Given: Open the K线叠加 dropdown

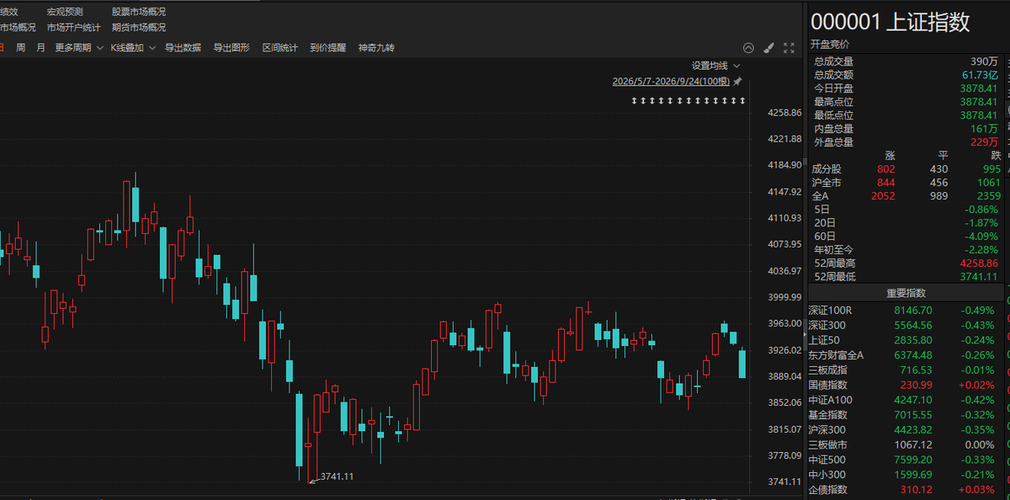Looking at the screenshot, I should pyautogui.click(x=133, y=48).
